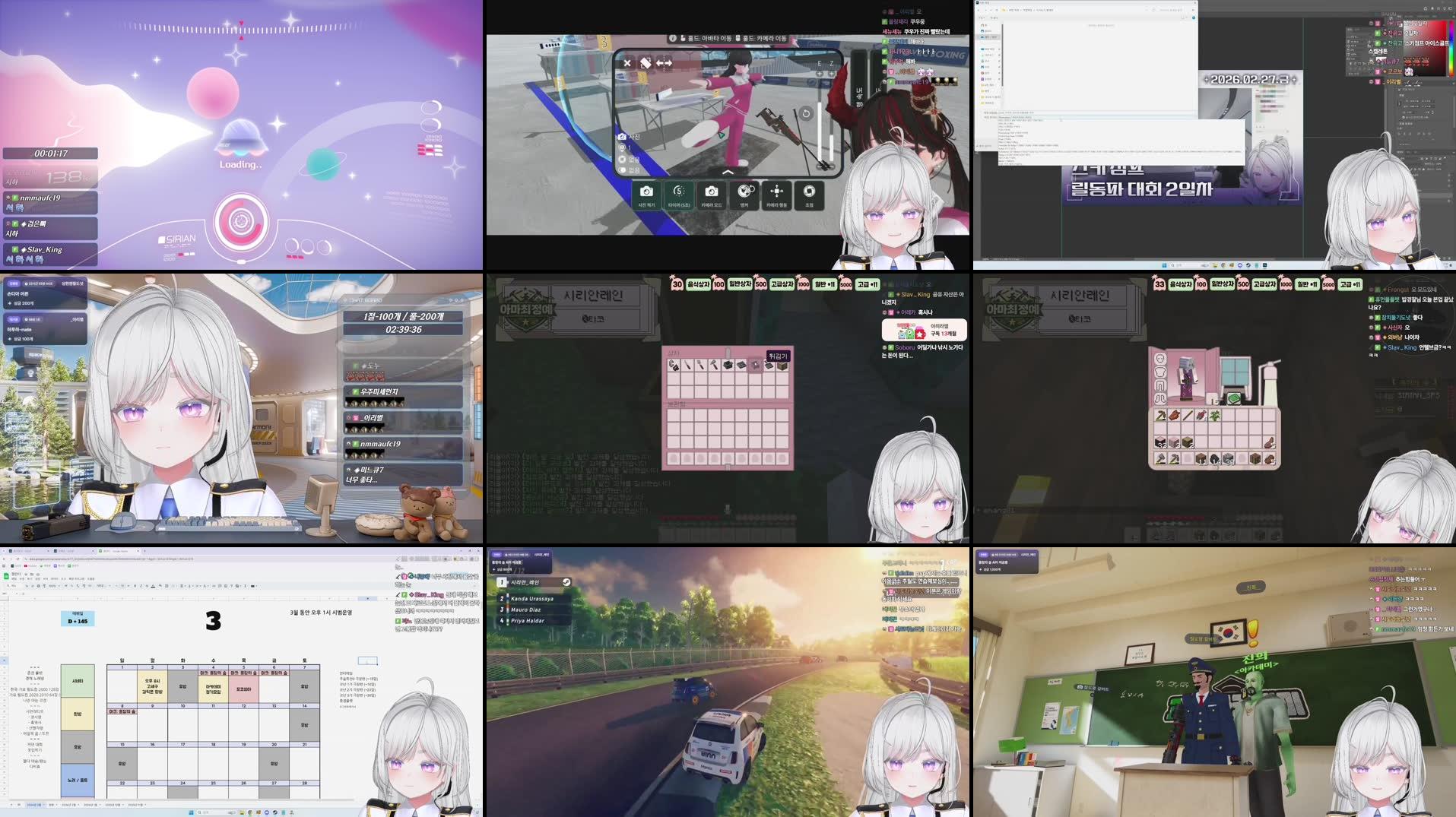Viewport: 1456px width, 817px height.
Task: Select the 5-second 타이머 timer icon
Action: tap(678, 192)
